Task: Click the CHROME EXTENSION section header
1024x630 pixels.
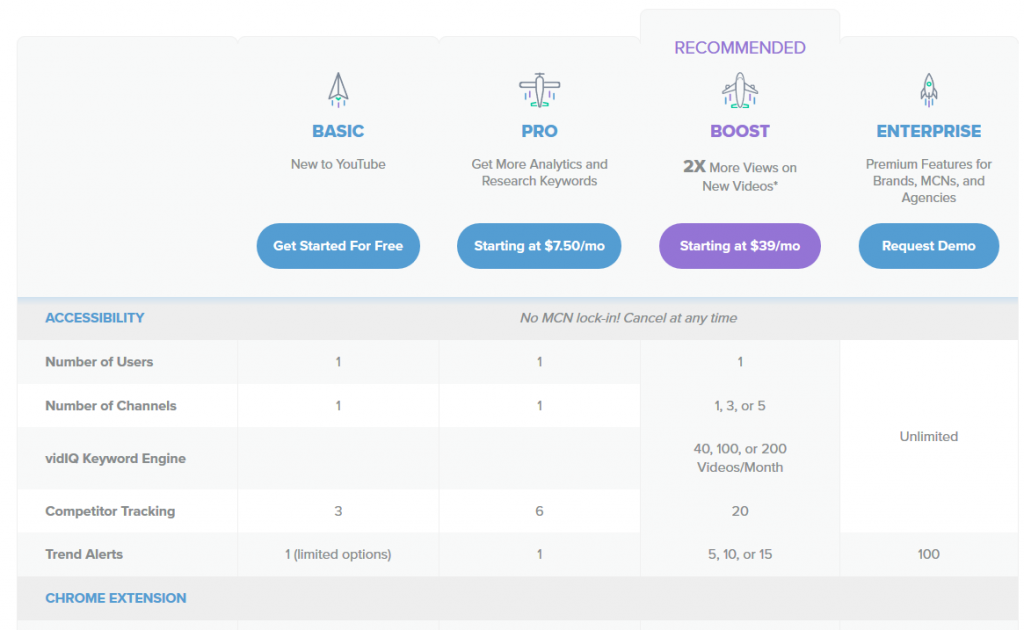Action: pos(116,598)
